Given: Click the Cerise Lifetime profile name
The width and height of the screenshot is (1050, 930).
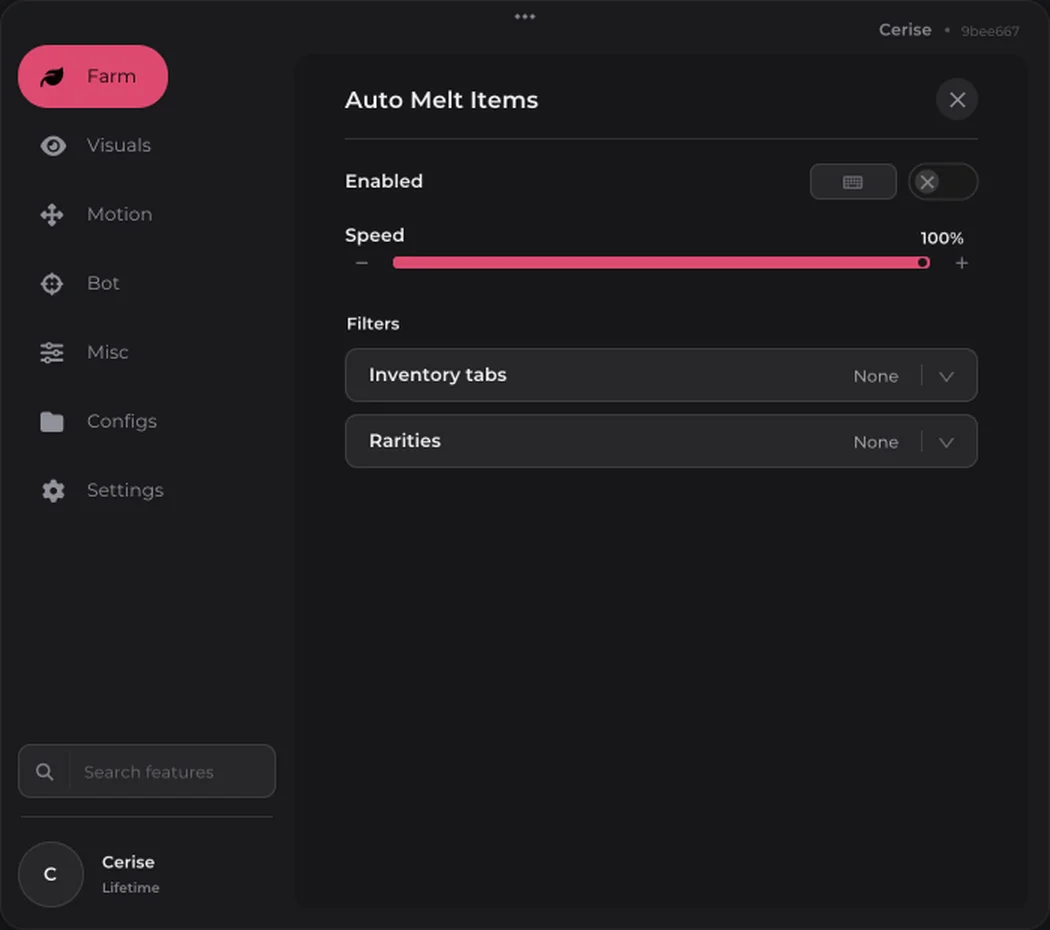Looking at the screenshot, I should (128, 862).
